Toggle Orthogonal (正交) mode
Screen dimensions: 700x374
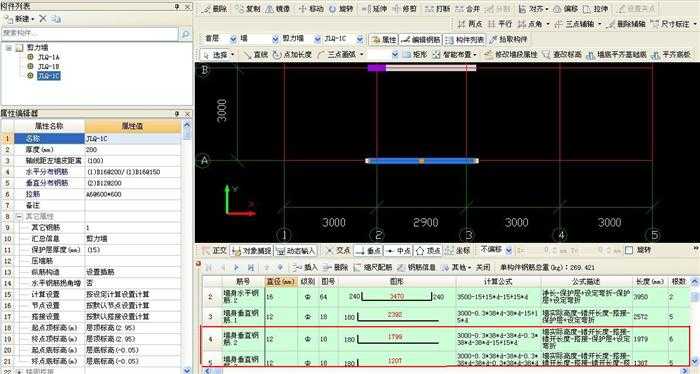(x=215, y=250)
